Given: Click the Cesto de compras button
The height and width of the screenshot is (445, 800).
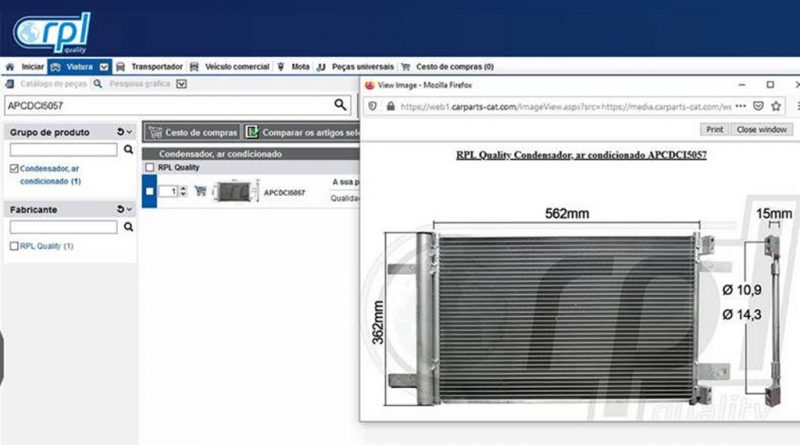Looking at the screenshot, I should pos(192,132).
